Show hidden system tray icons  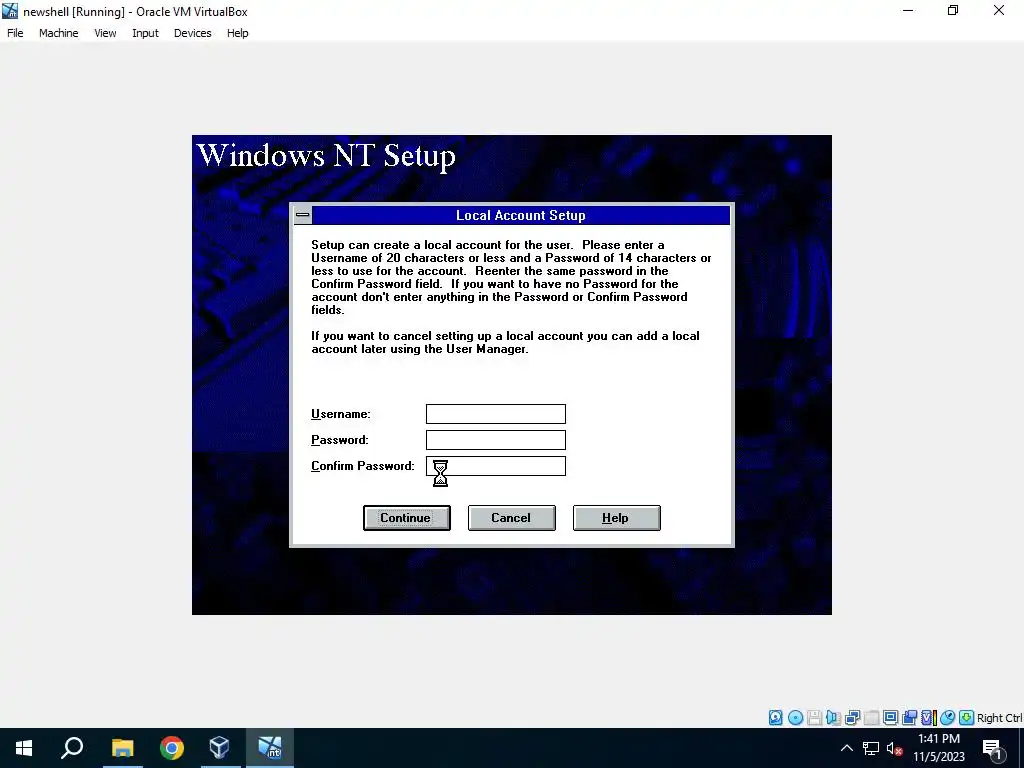(x=846, y=748)
